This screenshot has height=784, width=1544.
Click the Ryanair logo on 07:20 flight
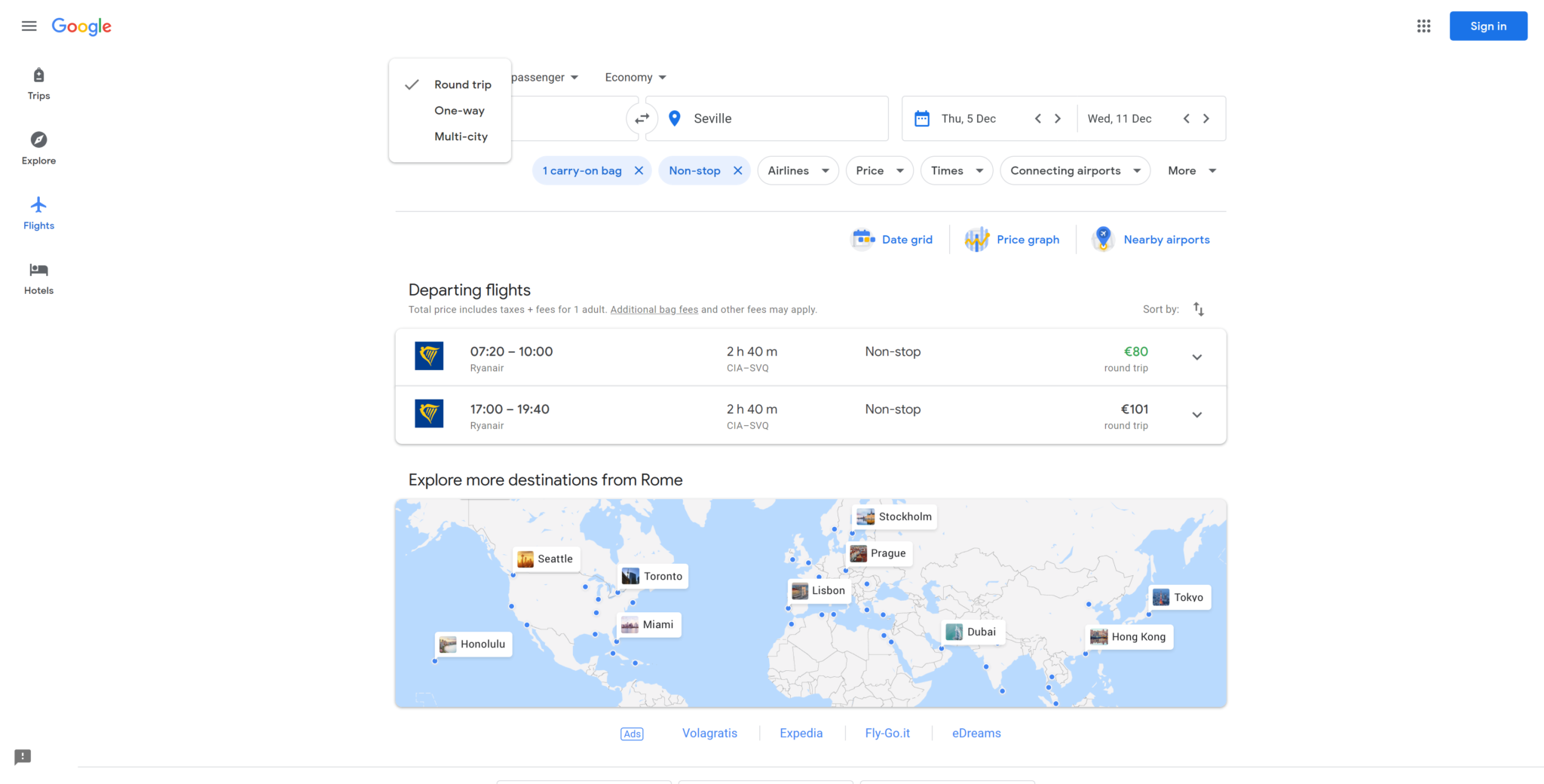(x=429, y=356)
